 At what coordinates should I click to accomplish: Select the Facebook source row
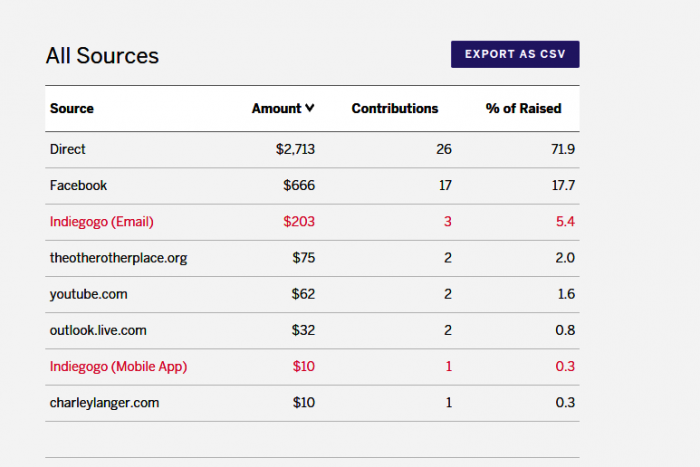(x=312, y=186)
